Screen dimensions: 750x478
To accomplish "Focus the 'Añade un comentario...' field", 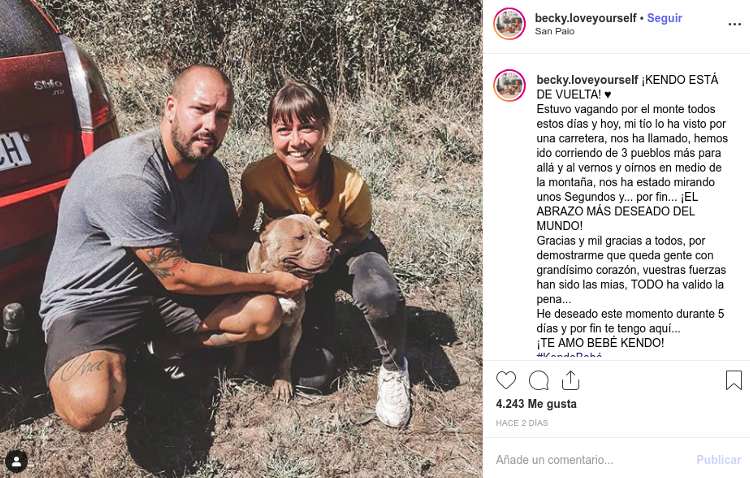I will (593, 460).
